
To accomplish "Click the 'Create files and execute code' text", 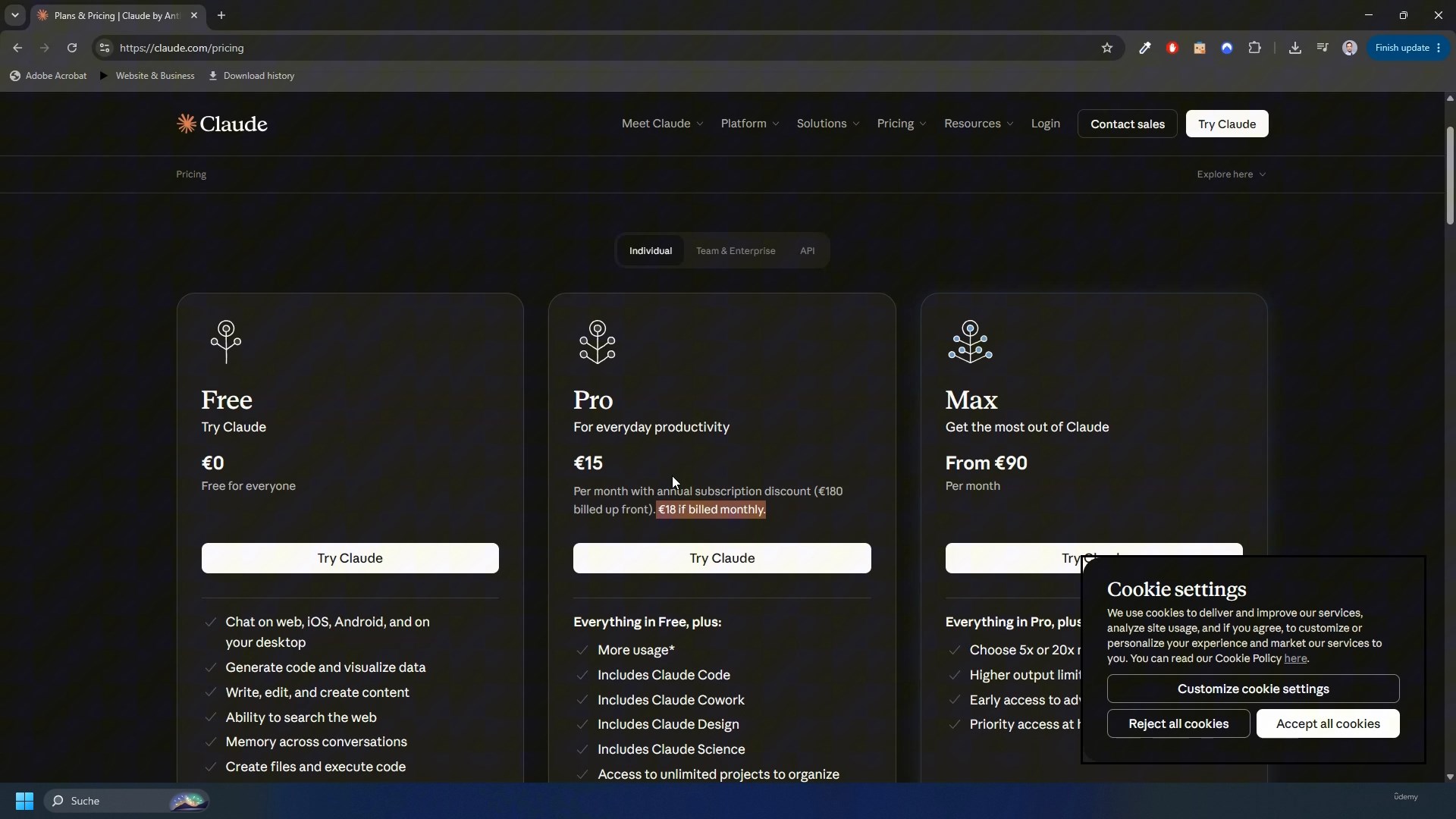I will tap(315, 767).
